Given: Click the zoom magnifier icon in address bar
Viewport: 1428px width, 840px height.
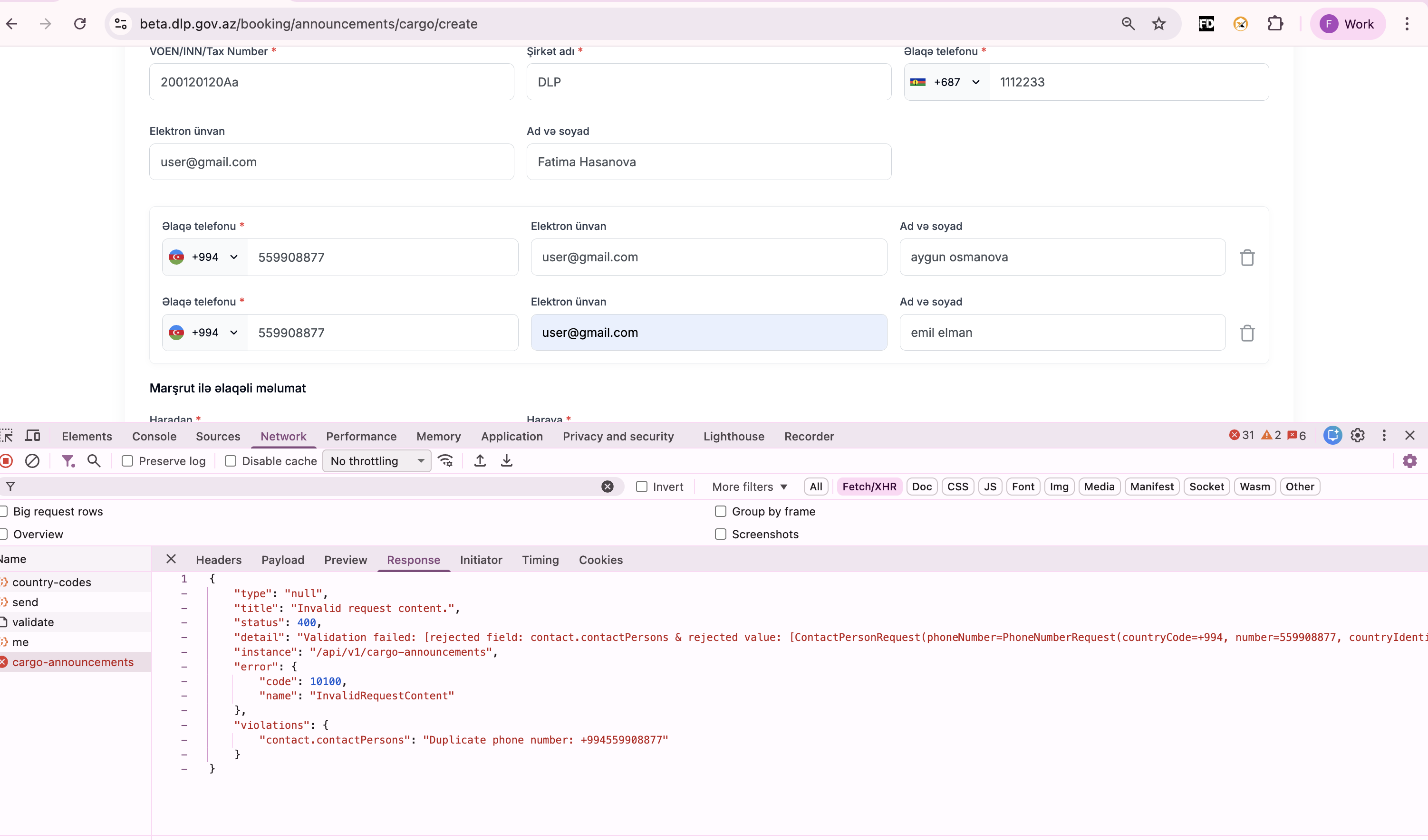Looking at the screenshot, I should coord(1128,24).
